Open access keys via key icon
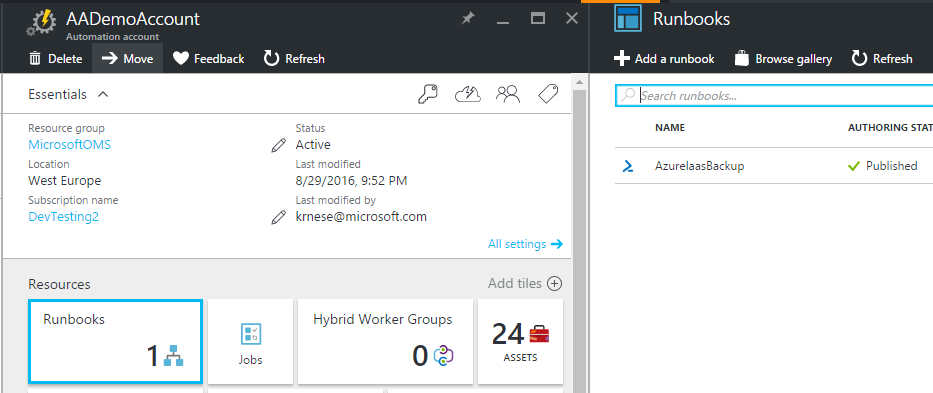 tap(428, 94)
